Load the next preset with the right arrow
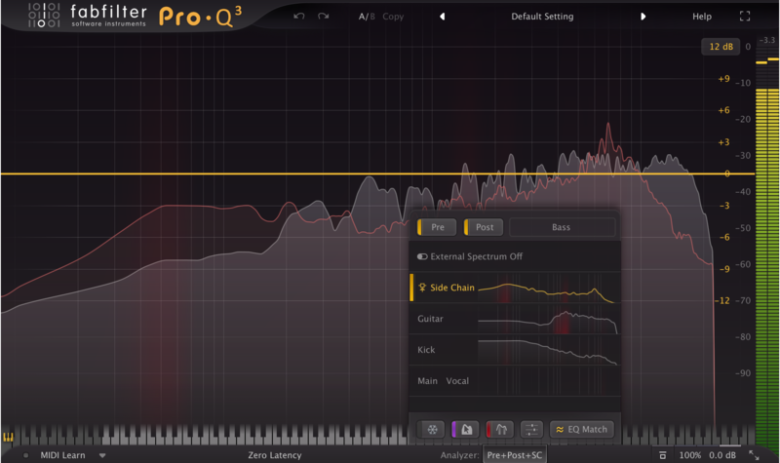This screenshot has height=463, width=780. pos(643,16)
